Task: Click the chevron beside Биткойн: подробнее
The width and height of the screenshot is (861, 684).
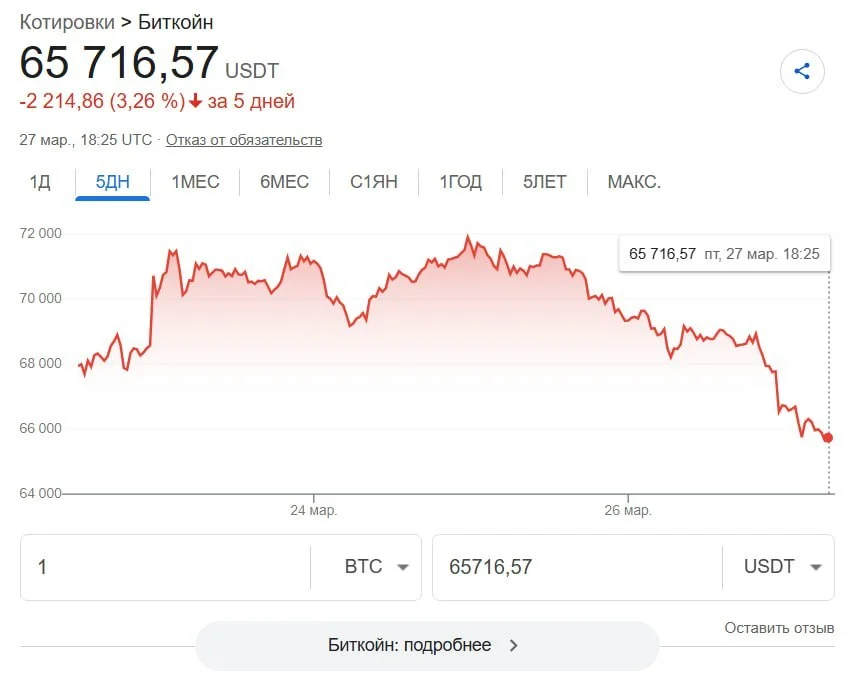Action: coord(514,646)
